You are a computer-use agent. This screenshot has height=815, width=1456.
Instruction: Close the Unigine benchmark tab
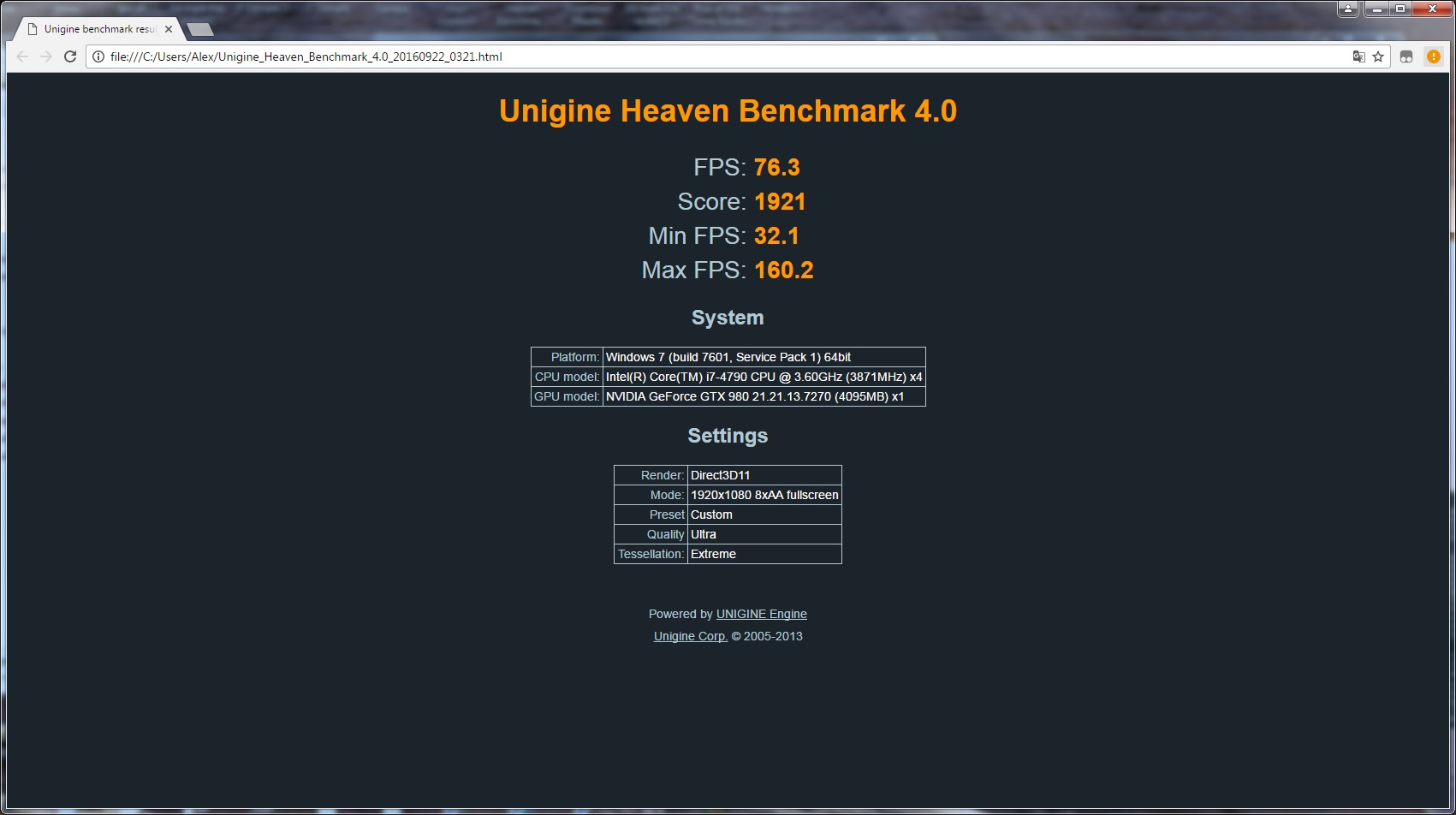(x=169, y=29)
